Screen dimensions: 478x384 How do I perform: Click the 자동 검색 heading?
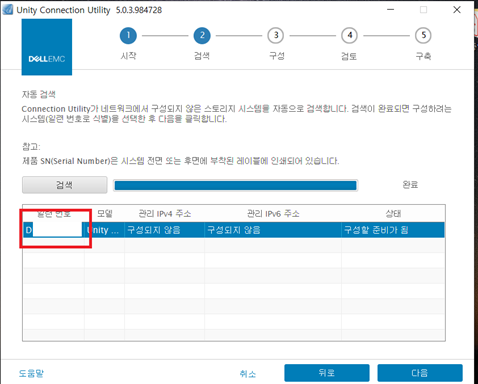[39, 94]
